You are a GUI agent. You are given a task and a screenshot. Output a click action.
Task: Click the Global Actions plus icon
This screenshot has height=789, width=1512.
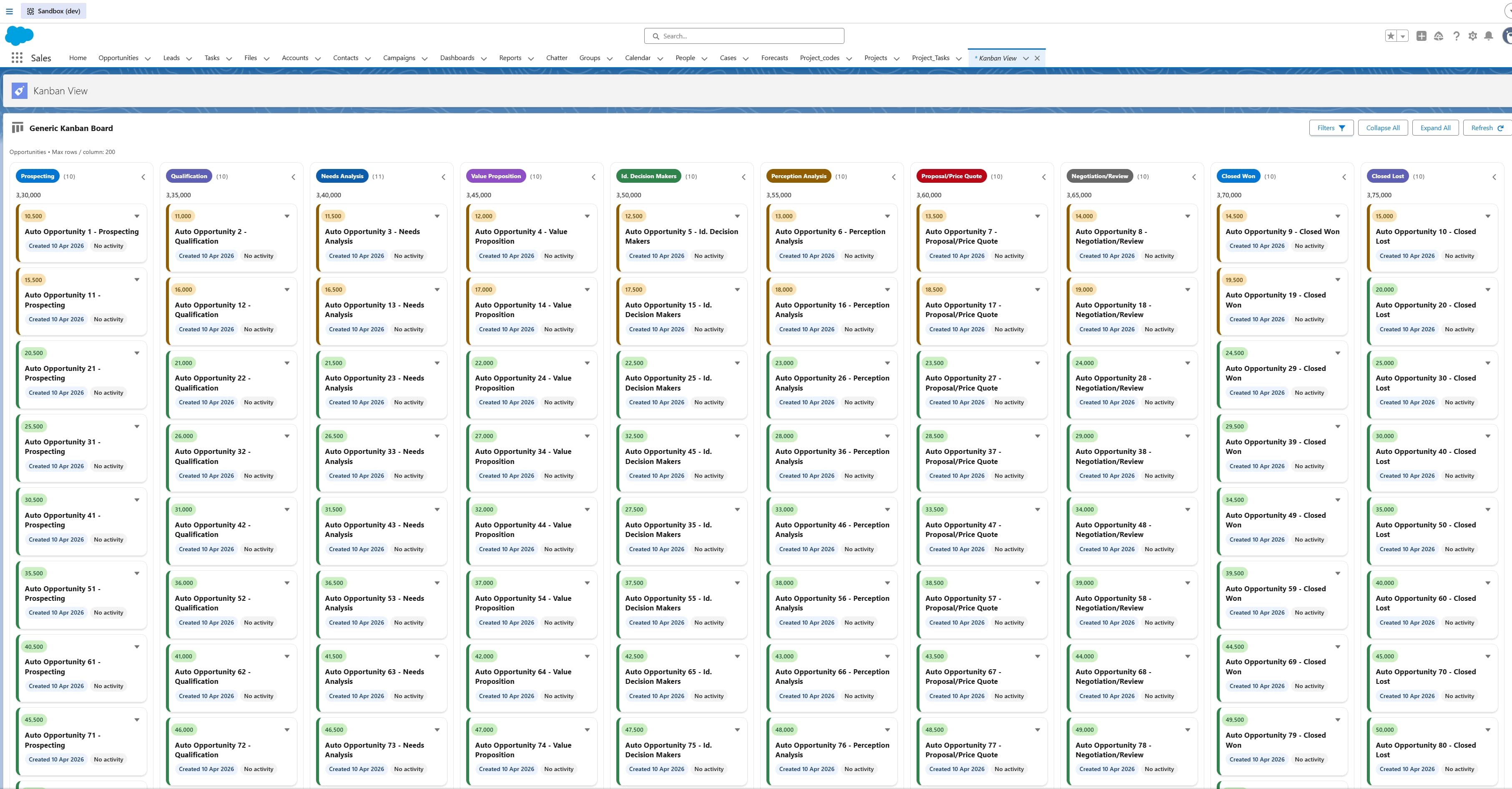[x=1421, y=36]
